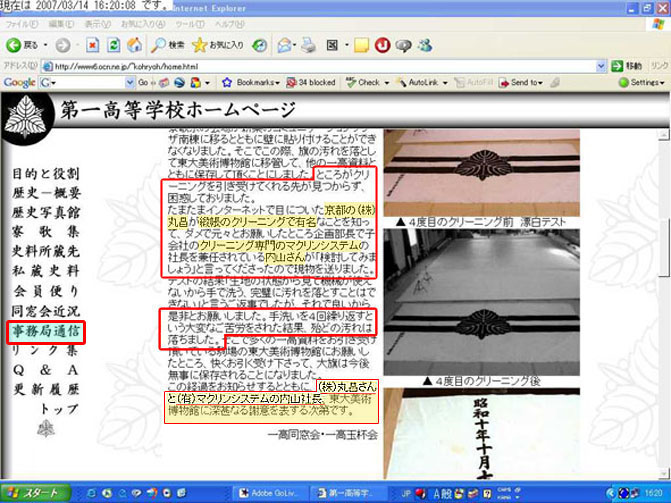Open the リンク集 sidebar link
This screenshot has height=503, width=671.
click(x=45, y=350)
